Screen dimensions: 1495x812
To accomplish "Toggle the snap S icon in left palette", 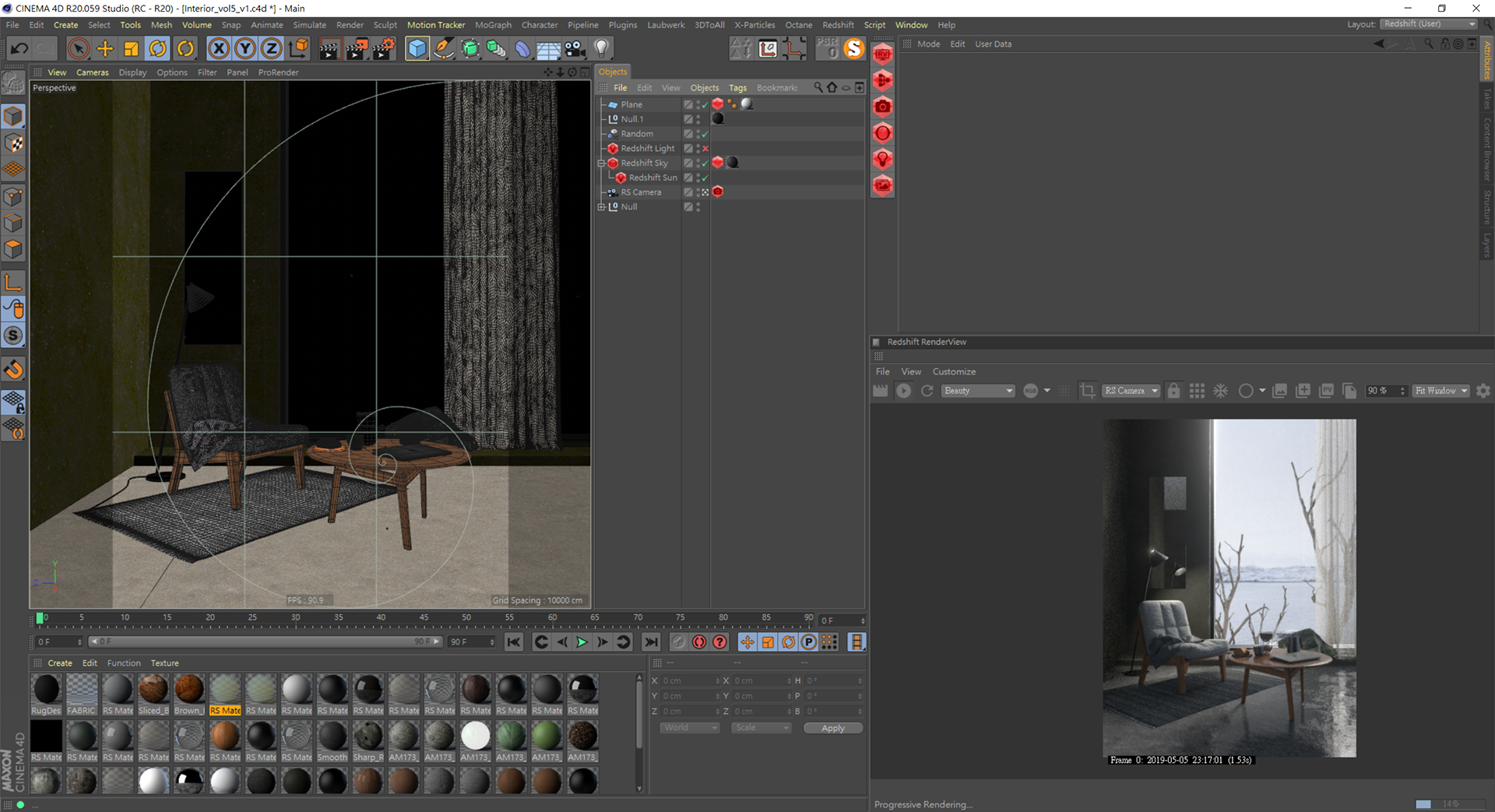I will [13, 336].
